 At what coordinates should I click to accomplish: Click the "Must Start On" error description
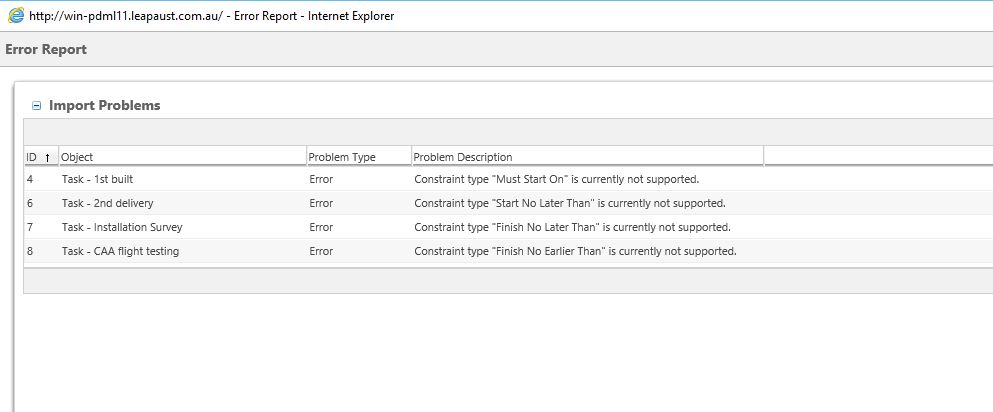[556, 179]
